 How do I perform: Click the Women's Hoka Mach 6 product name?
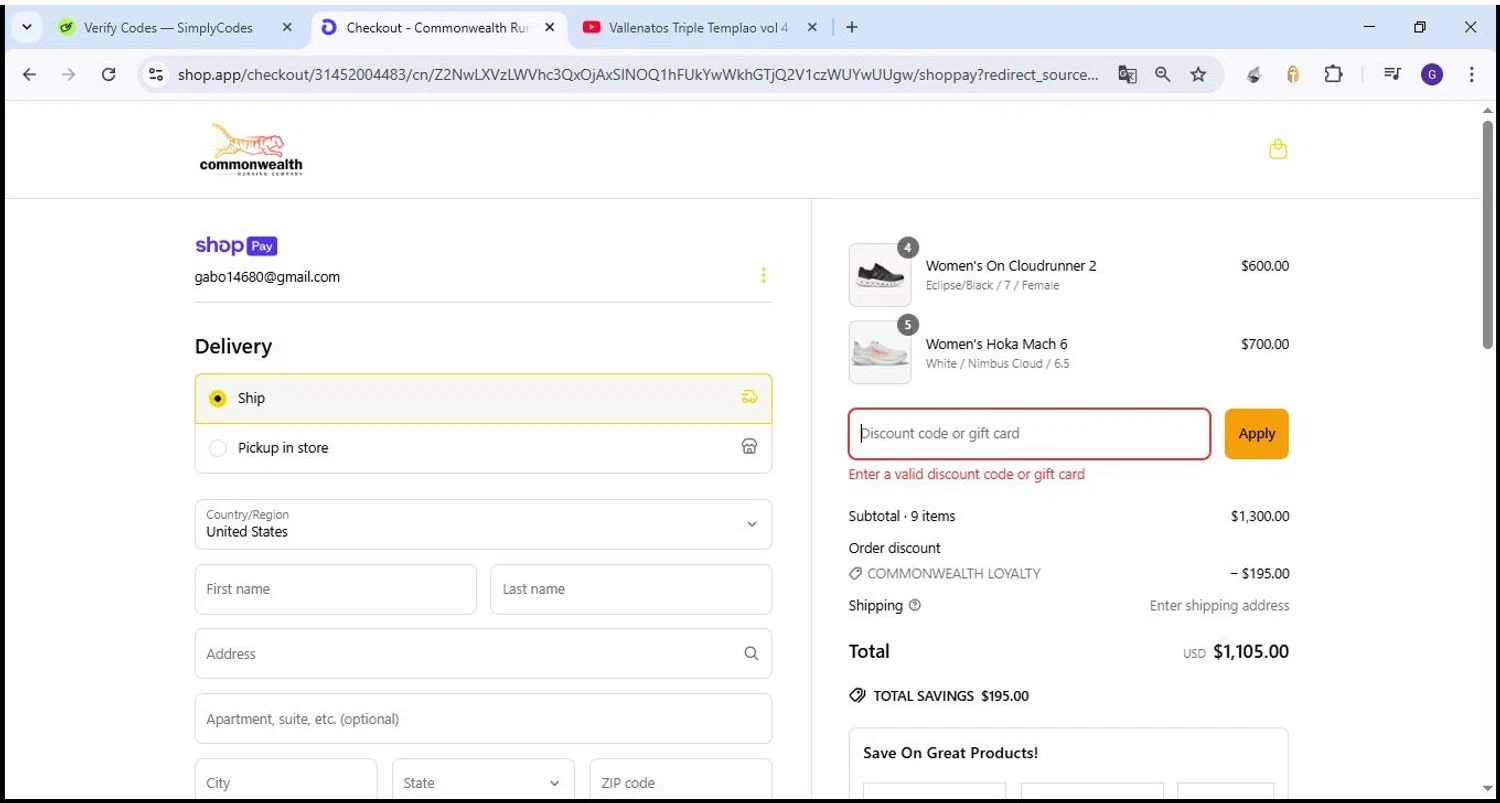(x=996, y=344)
